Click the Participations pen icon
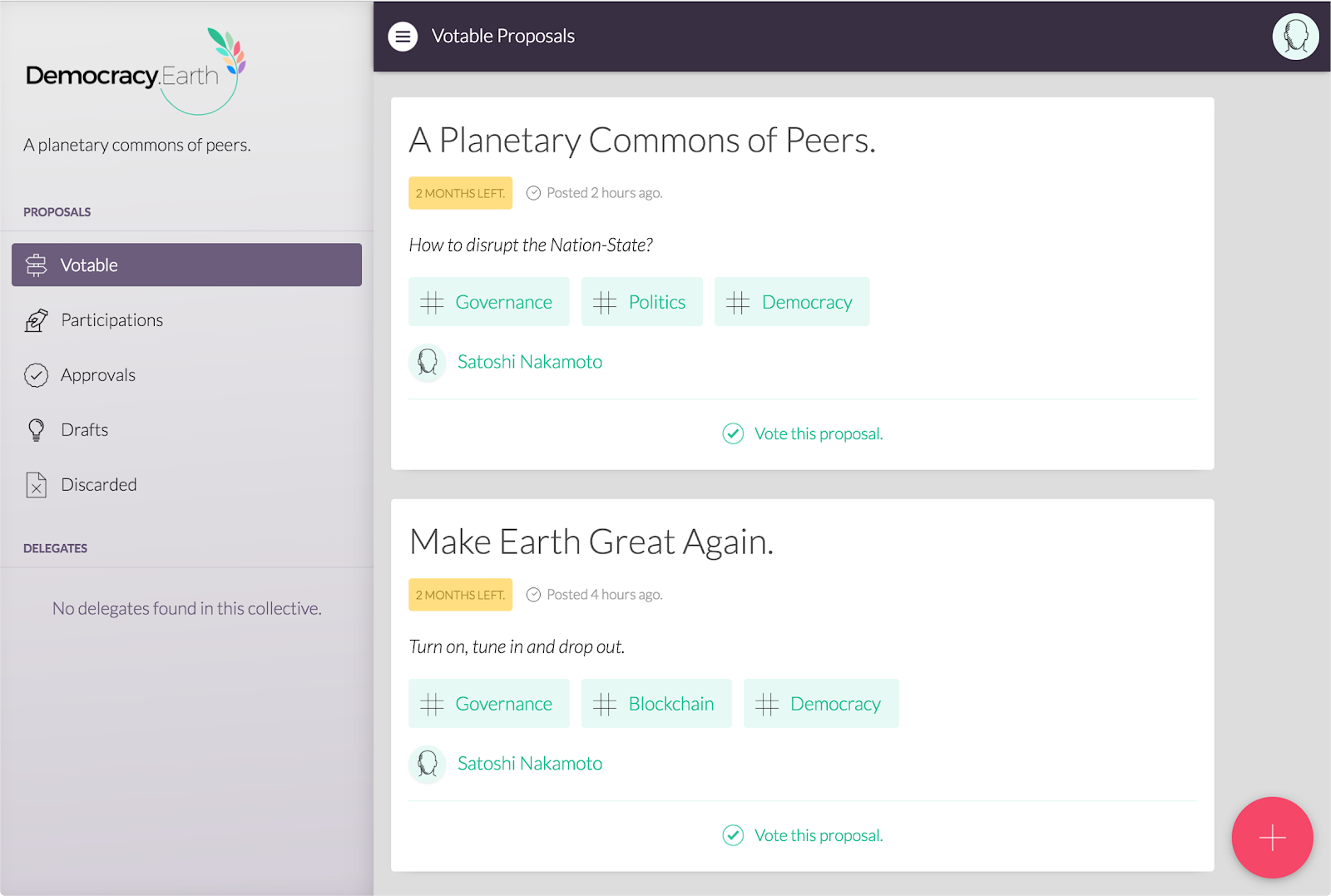This screenshot has width=1331, height=896. tap(37, 320)
